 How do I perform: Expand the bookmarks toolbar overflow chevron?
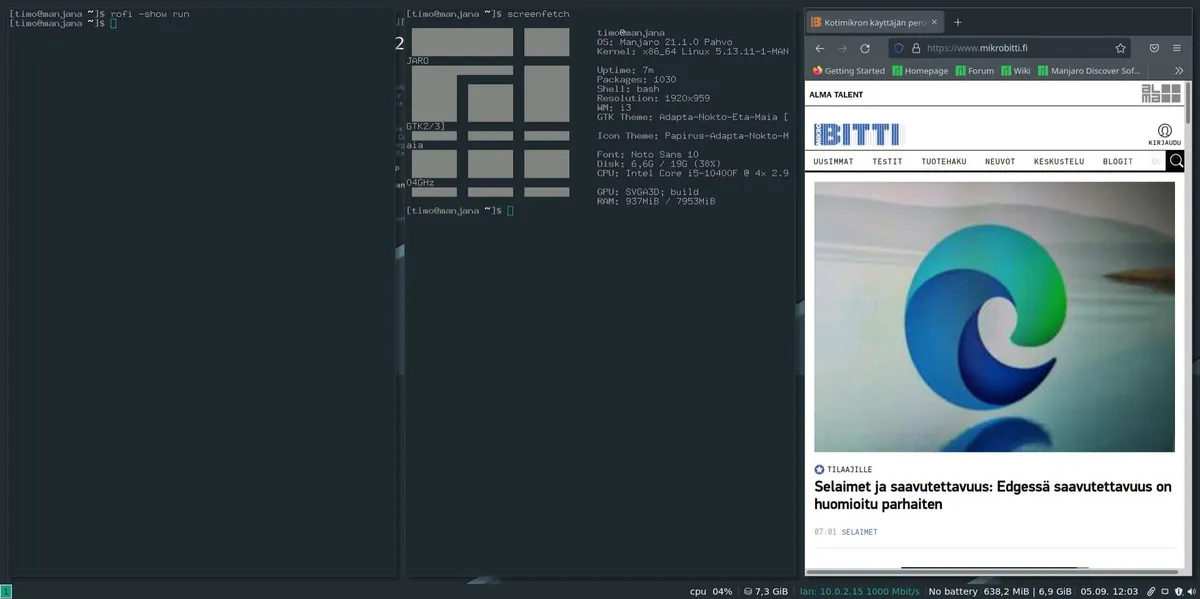point(1178,71)
